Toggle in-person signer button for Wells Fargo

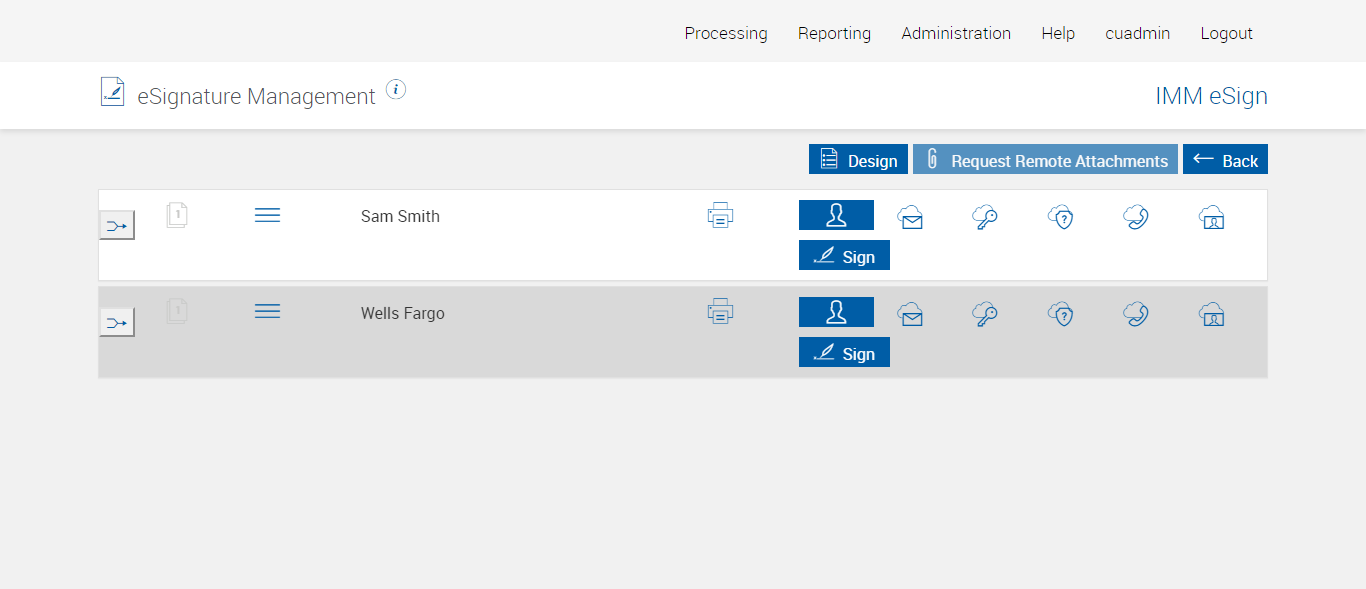pyautogui.click(x=836, y=312)
